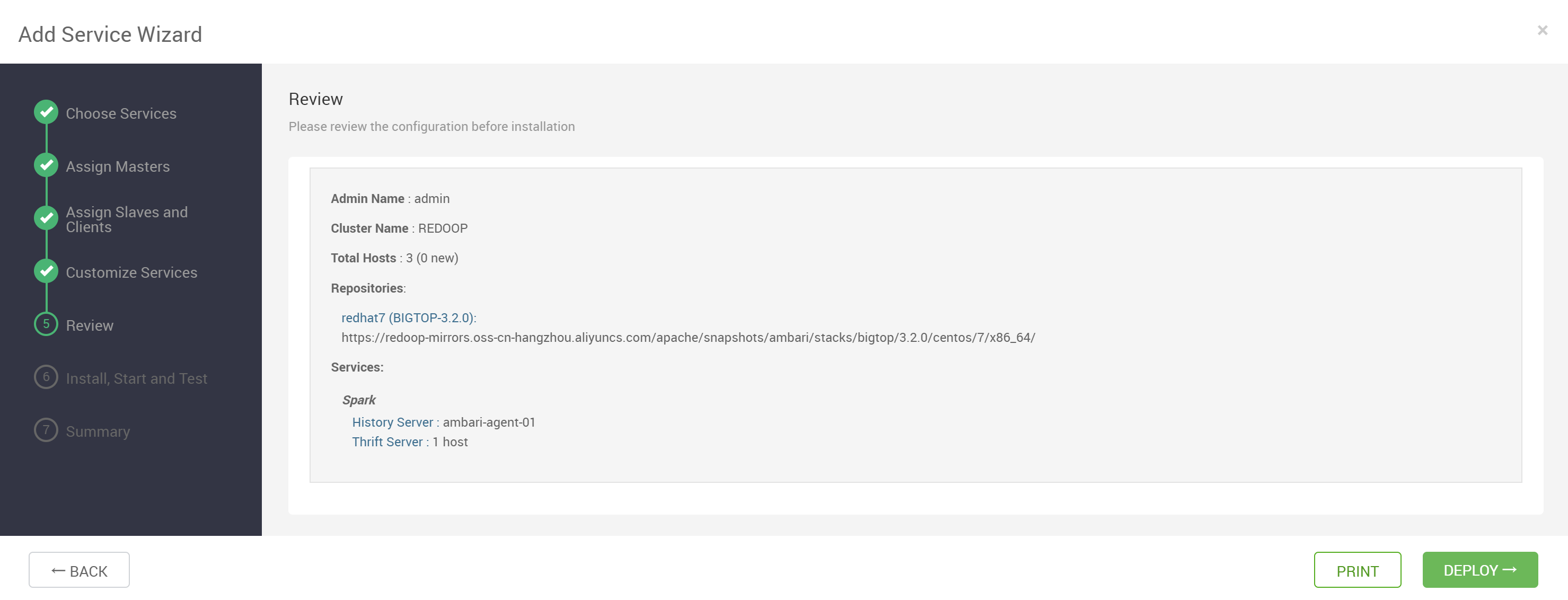Open the Assign Masters wizard step
The height and width of the screenshot is (600, 1568).
click(118, 166)
